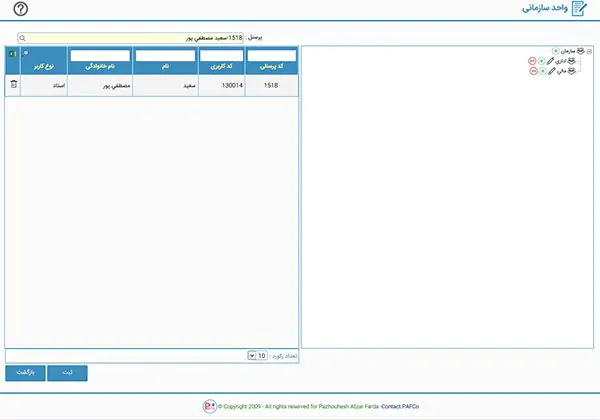Open the Contact PAFCo link
Viewport: 600px width, 420px height.
[400, 406]
